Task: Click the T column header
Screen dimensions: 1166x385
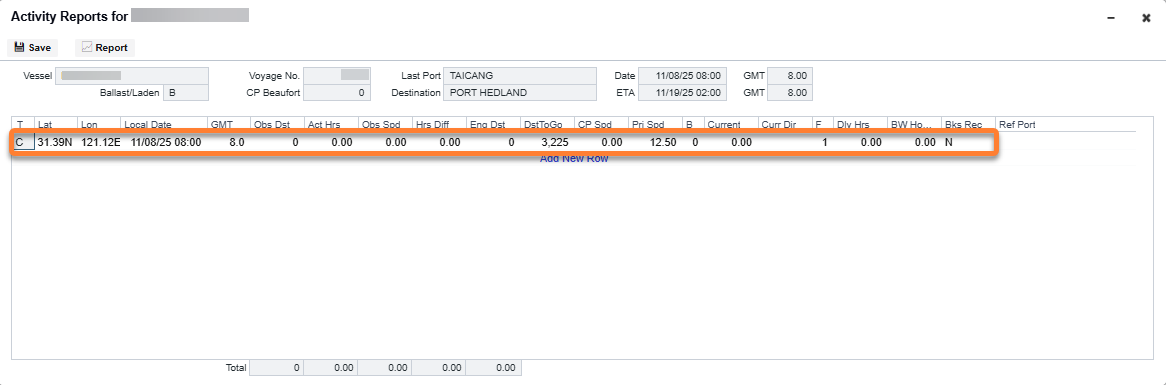Action: click(24, 125)
